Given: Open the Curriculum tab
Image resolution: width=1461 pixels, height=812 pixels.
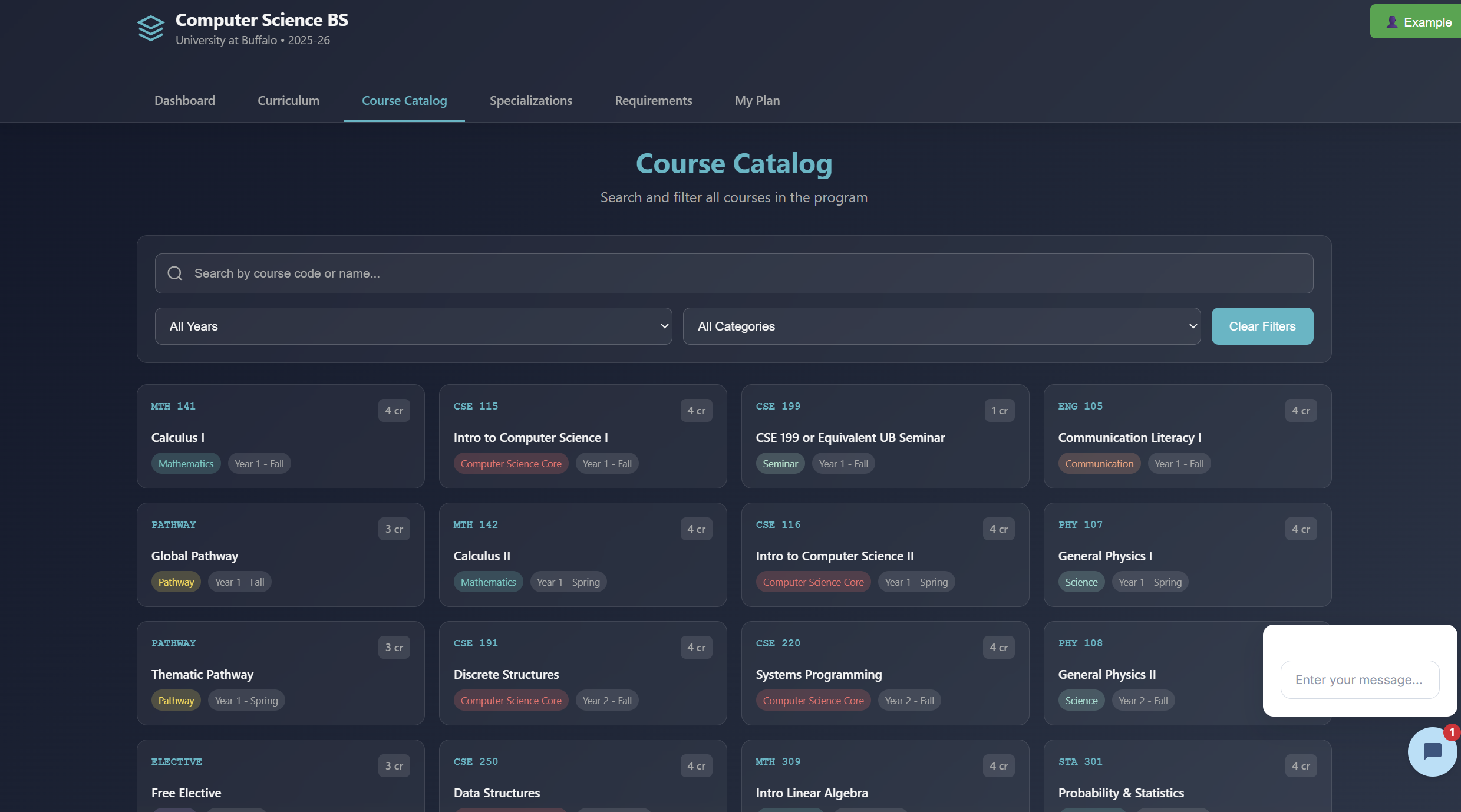Looking at the screenshot, I should click(288, 101).
